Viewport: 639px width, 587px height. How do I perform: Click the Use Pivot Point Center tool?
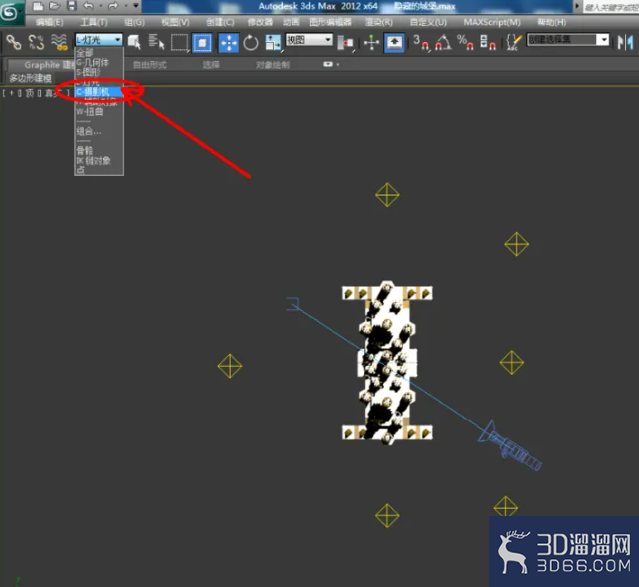tap(346, 43)
